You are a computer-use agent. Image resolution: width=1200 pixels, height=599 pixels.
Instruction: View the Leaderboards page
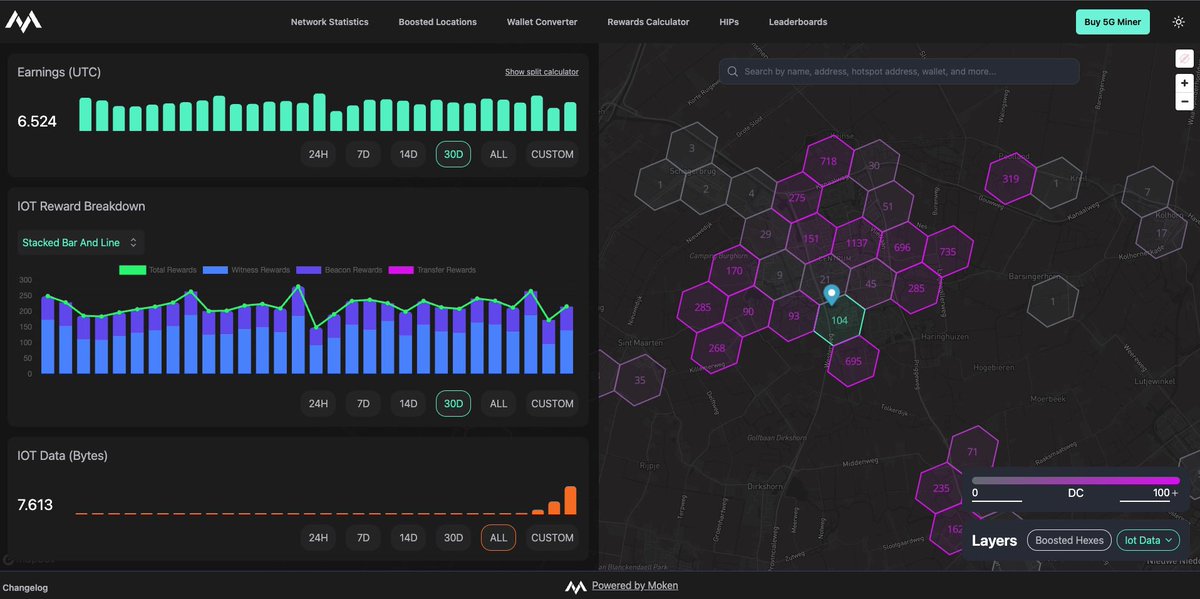pos(798,22)
